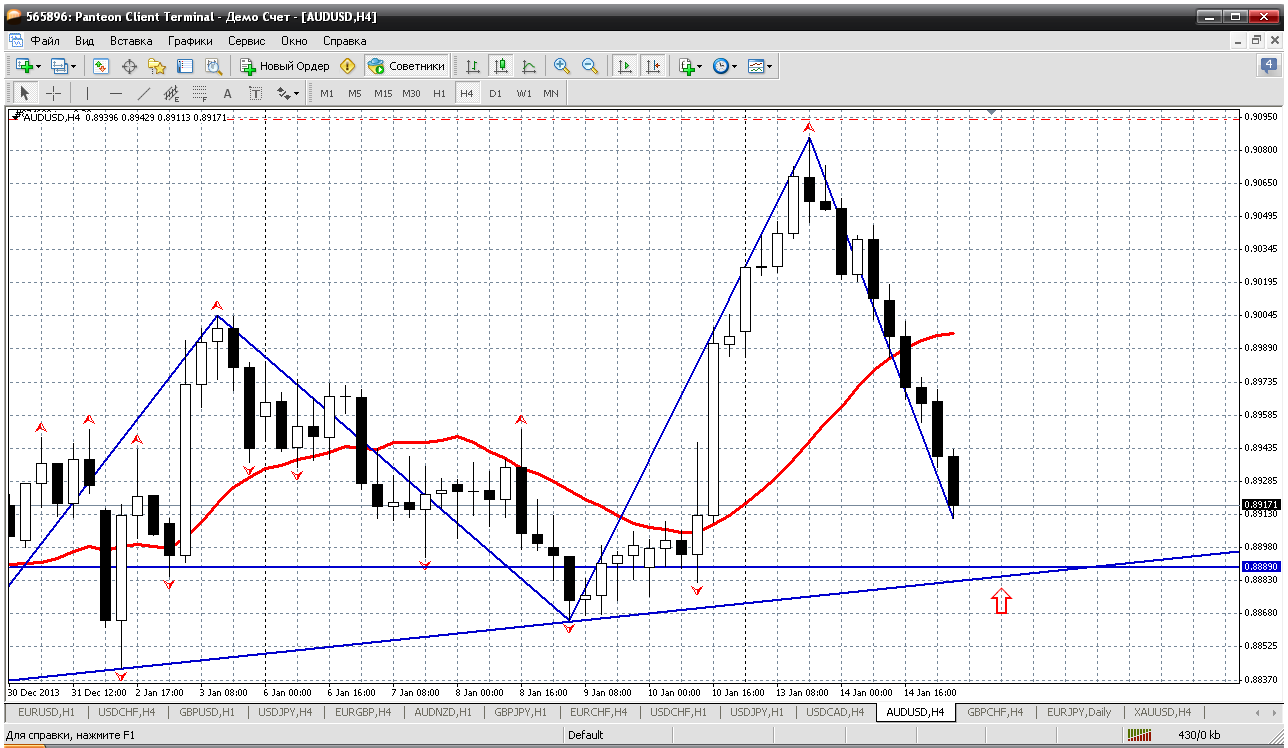
Task: Open the Файл menu
Action: point(45,41)
